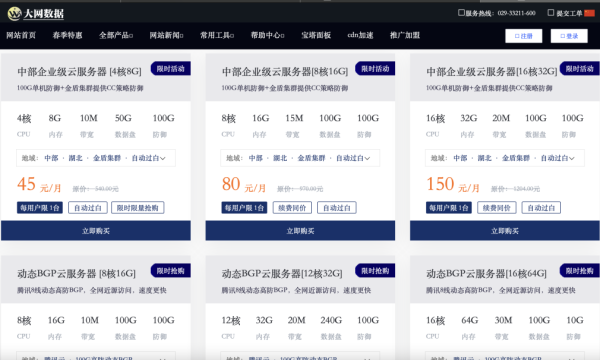600x360 pixels.
Task: Click 每用户限1台 tag on 150元 card
Action: click(449, 208)
